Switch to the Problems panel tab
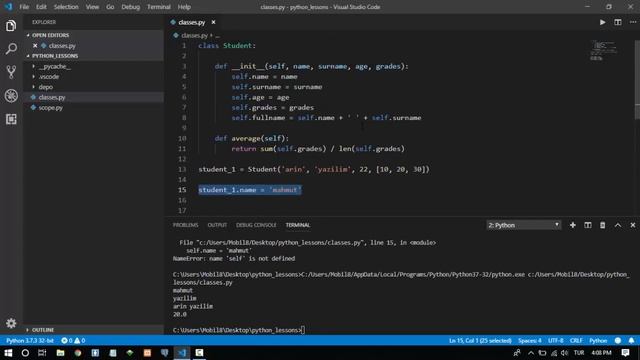The image size is (640, 360). coord(185,225)
